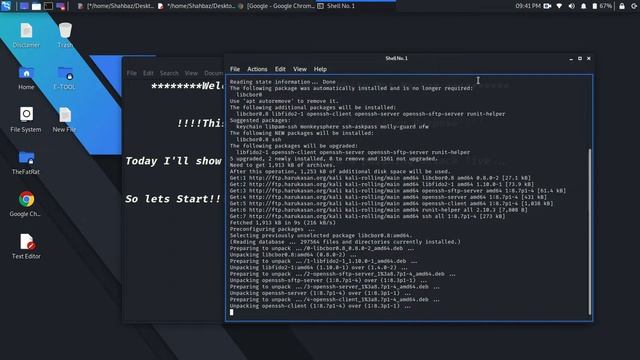This screenshot has height=360, width=640.
Task: Click the screen recorder tray icon
Action: [x=547, y=6]
